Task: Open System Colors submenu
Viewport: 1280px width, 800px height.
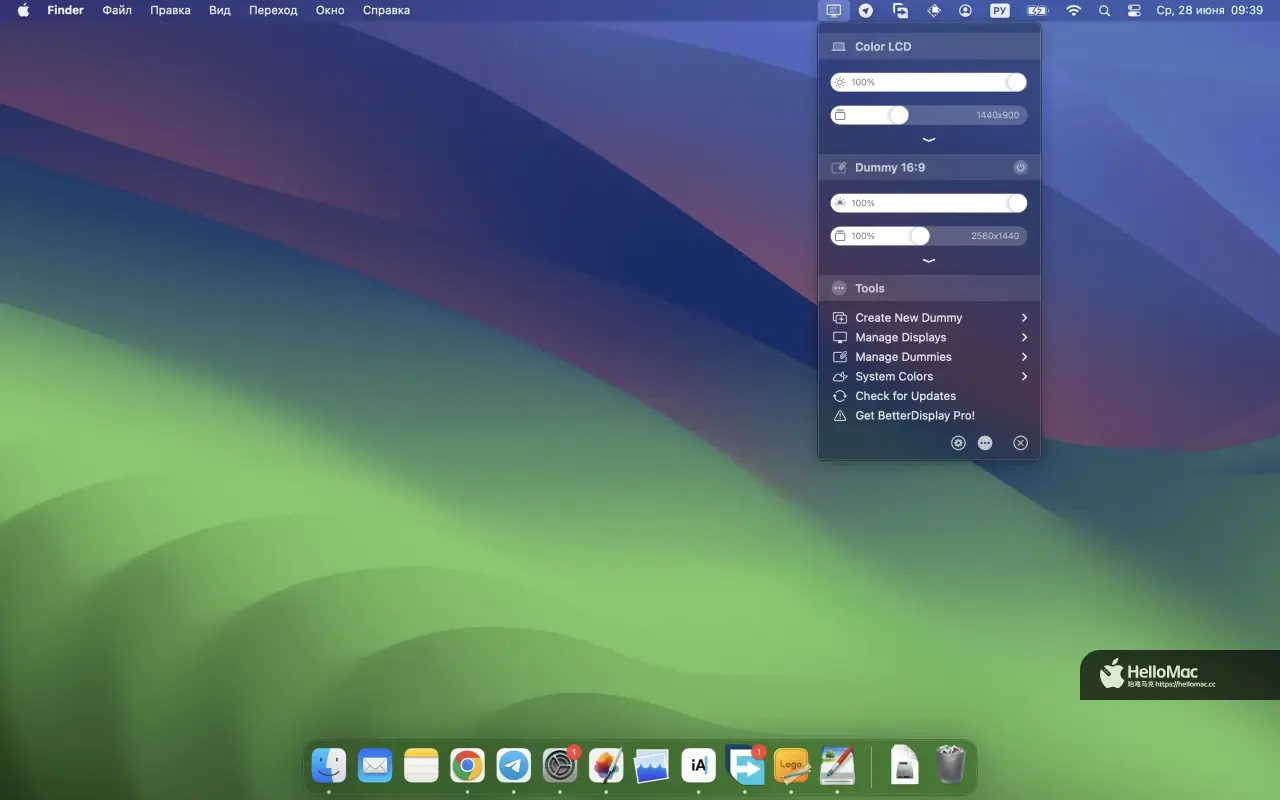Action: 930,377
